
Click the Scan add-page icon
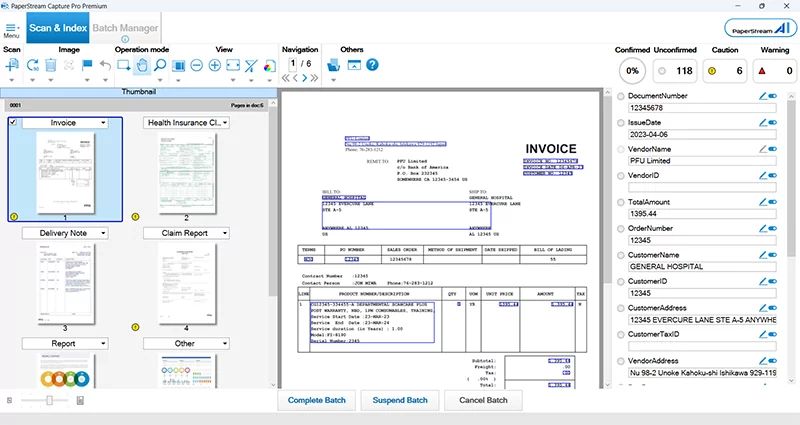pyautogui.click(x=11, y=66)
